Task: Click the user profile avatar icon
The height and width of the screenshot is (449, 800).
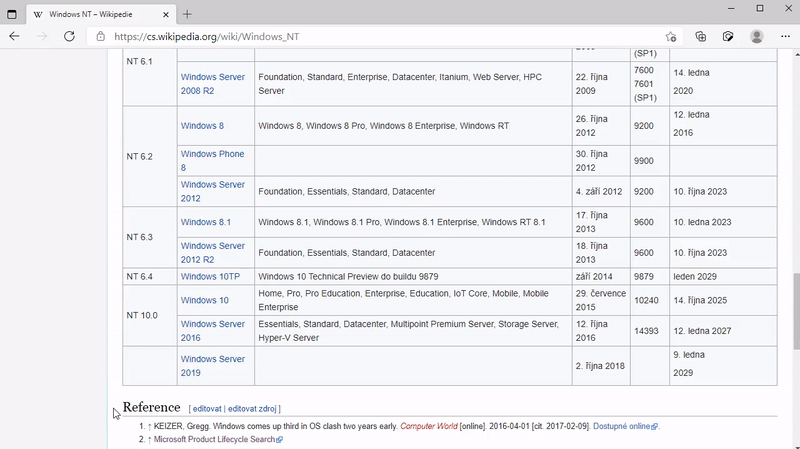Action: [757, 36]
